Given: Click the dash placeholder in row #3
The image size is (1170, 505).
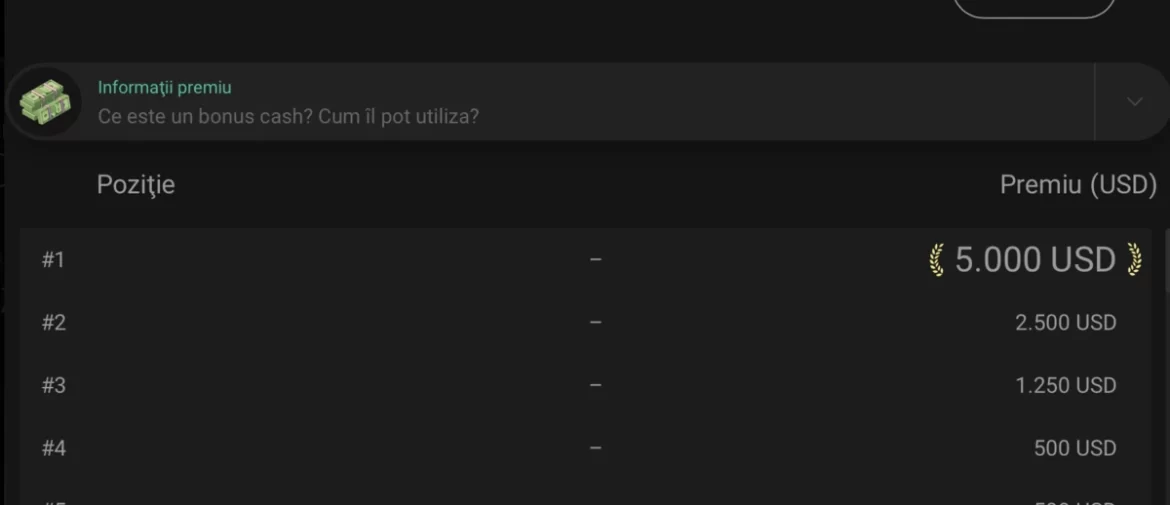Looking at the screenshot, I should [595, 386].
